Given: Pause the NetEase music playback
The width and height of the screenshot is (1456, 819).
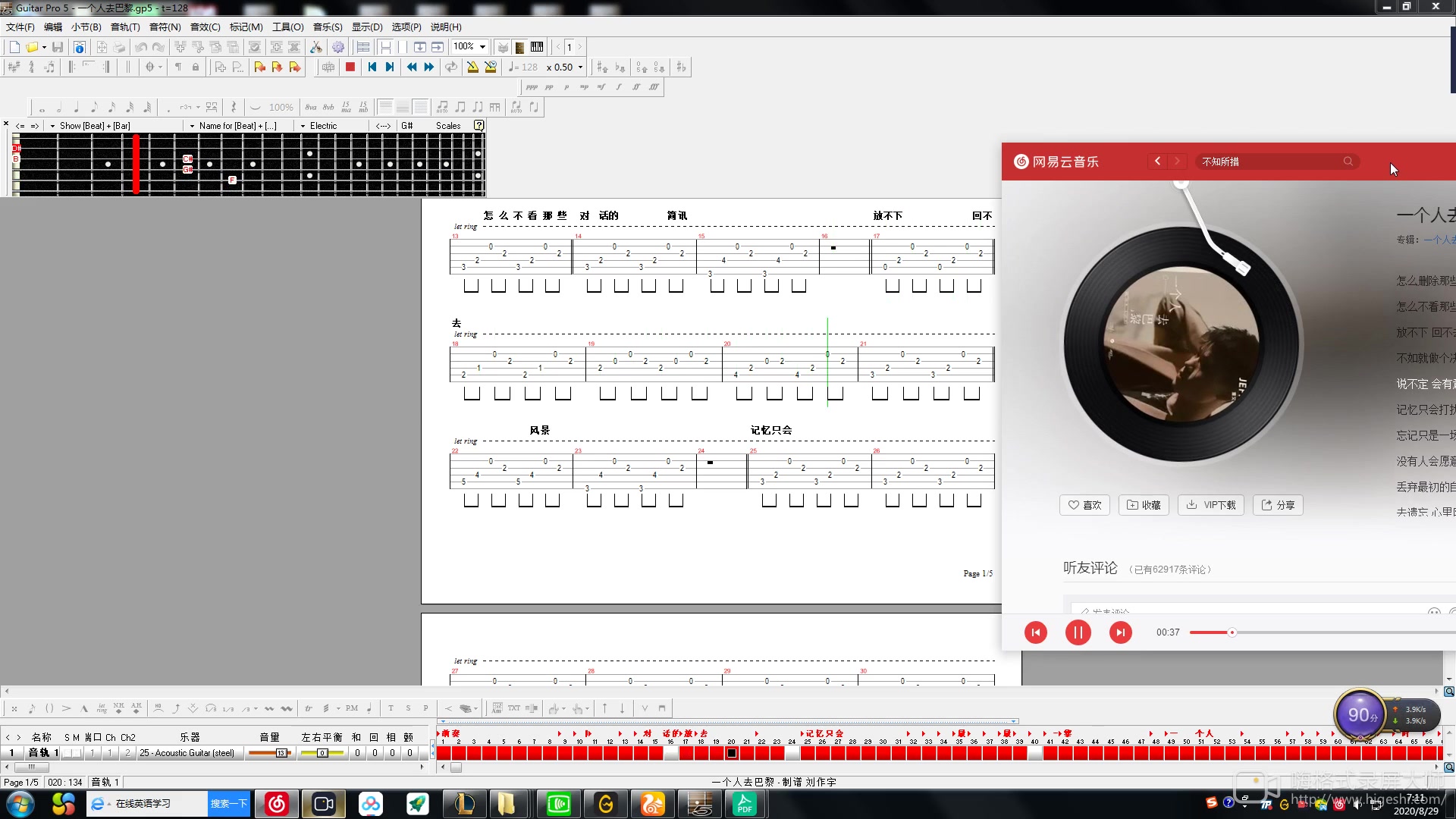Looking at the screenshot, I should pyautogui.click(x=1078, y=632).
